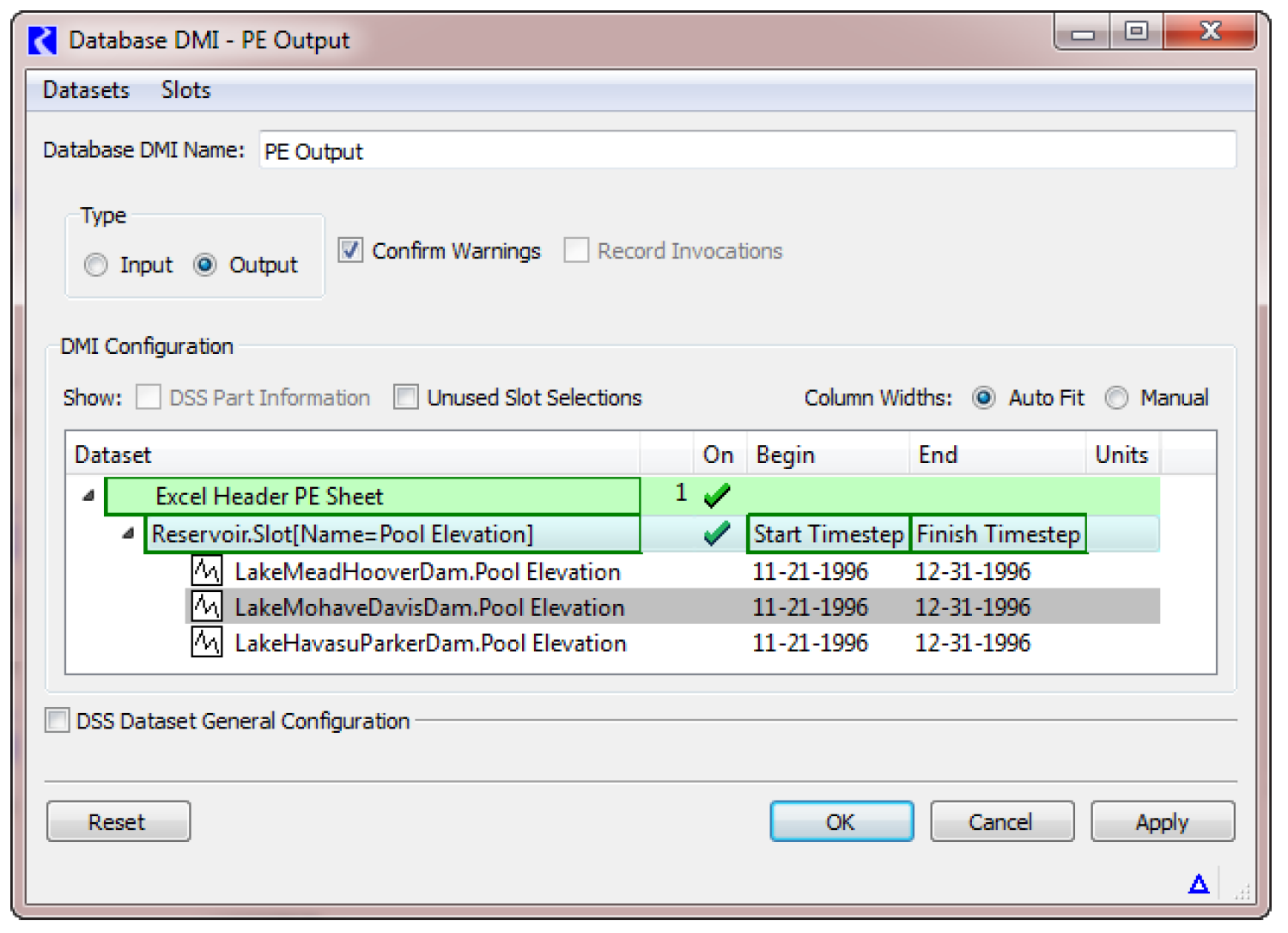Viewport: 1288px width, 933px height.
Task: Collapse the Reservoir.Slot Pool Elevation node
Action: pos(128,534)
